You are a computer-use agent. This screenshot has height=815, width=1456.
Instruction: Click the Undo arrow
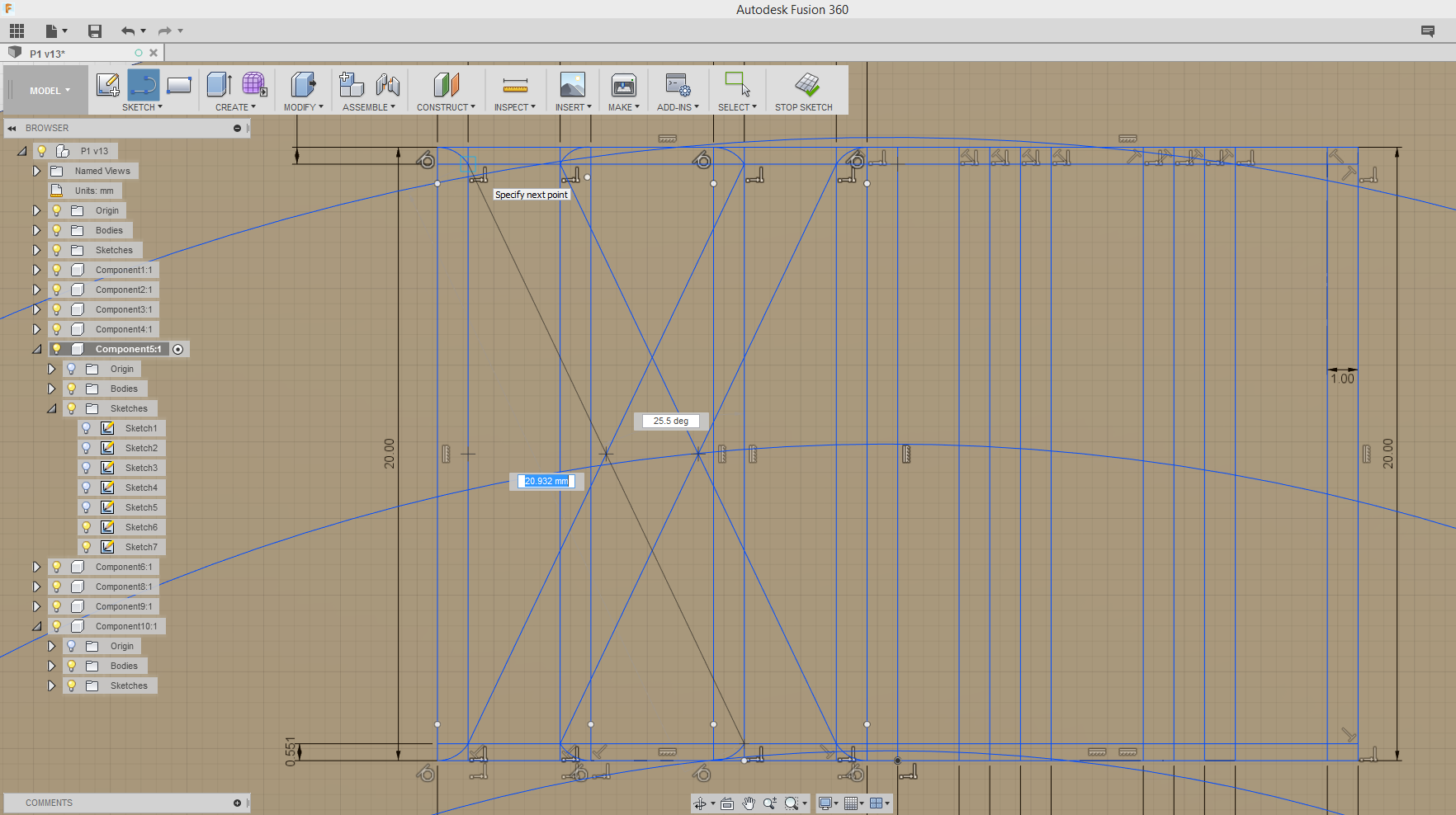pyautogui.click(x=128, y=31)
